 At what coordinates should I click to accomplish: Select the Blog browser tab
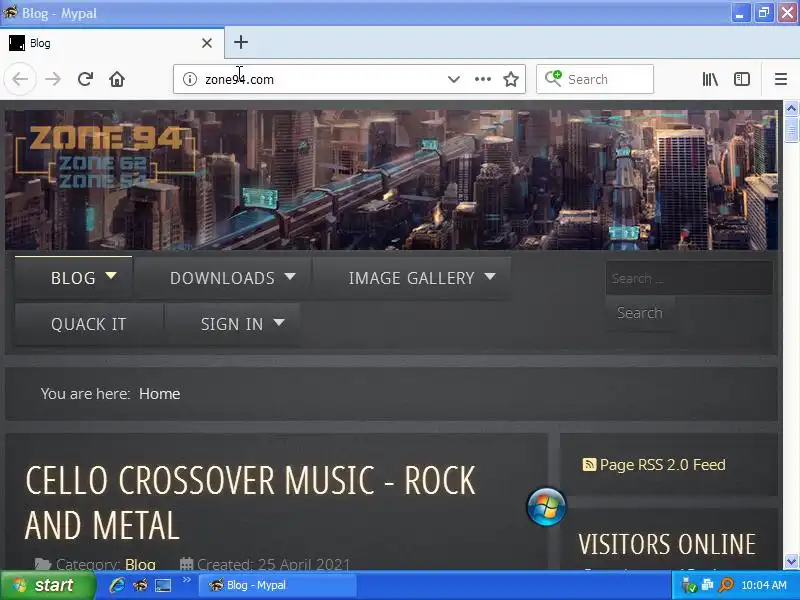[x=112, y=43]
